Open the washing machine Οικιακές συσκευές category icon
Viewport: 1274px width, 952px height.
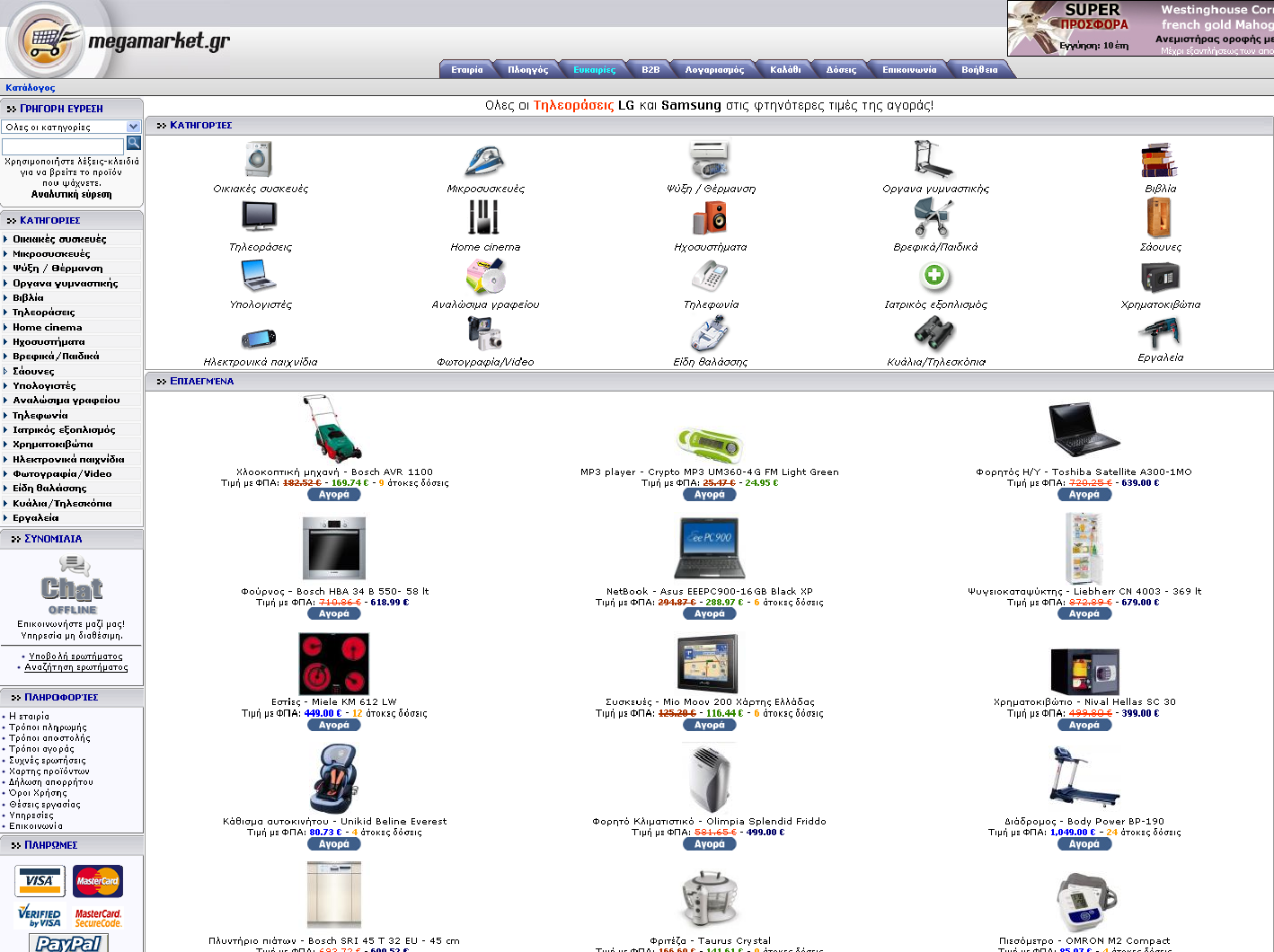tap(260, 160)
